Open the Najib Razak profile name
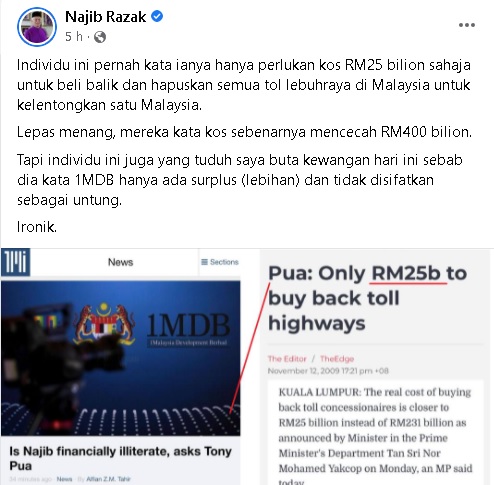 click(x=106, y=17)
